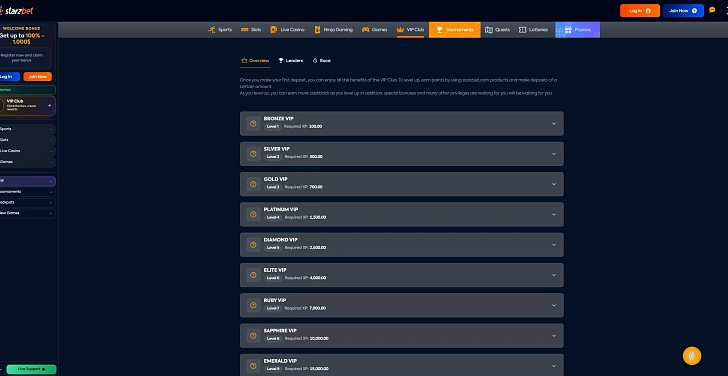This screenshot has height=376, width=728.
Task: Open the Live Support button
Action: click(31, 369)
